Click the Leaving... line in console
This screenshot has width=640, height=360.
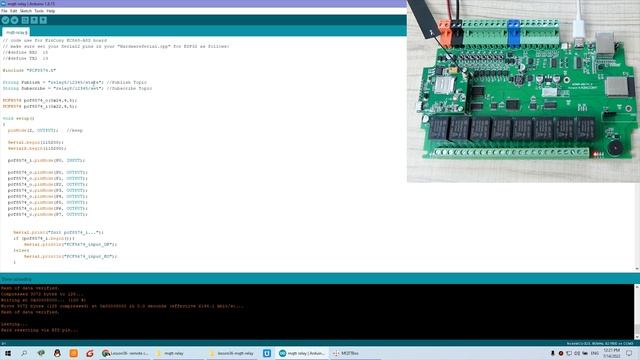pos(14,324)
